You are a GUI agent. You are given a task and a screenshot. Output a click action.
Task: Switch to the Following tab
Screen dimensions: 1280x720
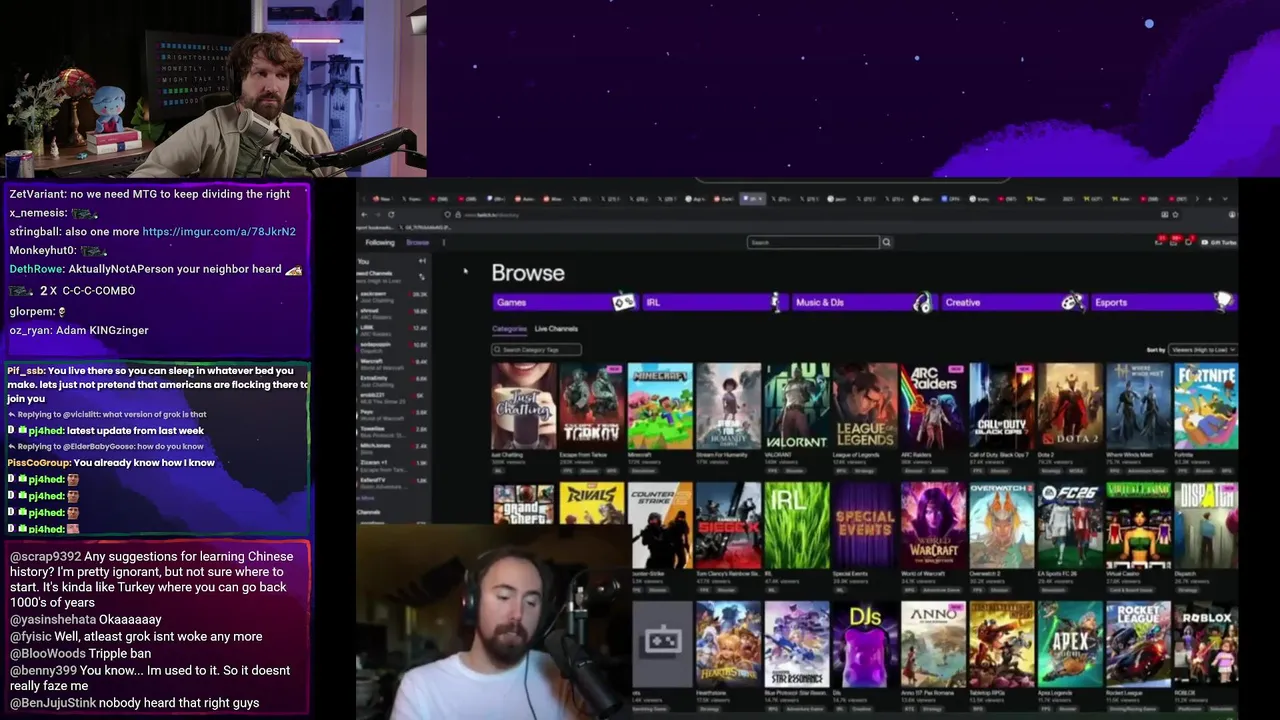(x=380, y=242)
